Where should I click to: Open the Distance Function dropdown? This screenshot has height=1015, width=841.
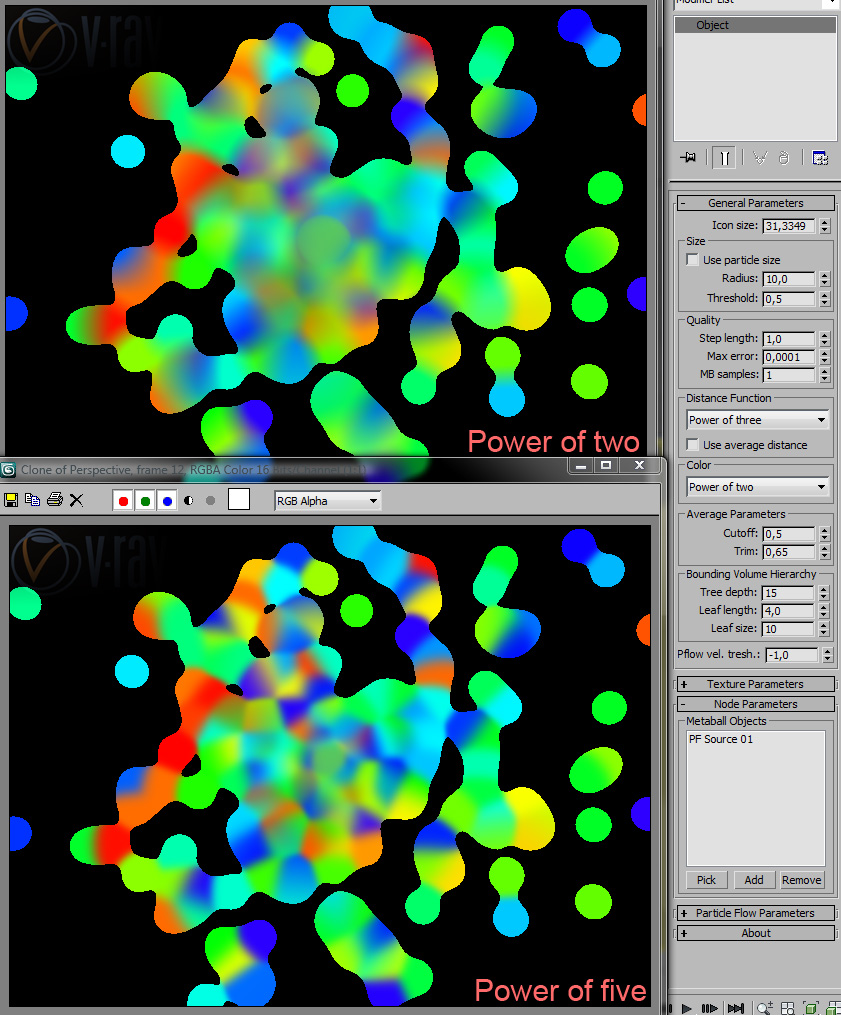[757, 420]
